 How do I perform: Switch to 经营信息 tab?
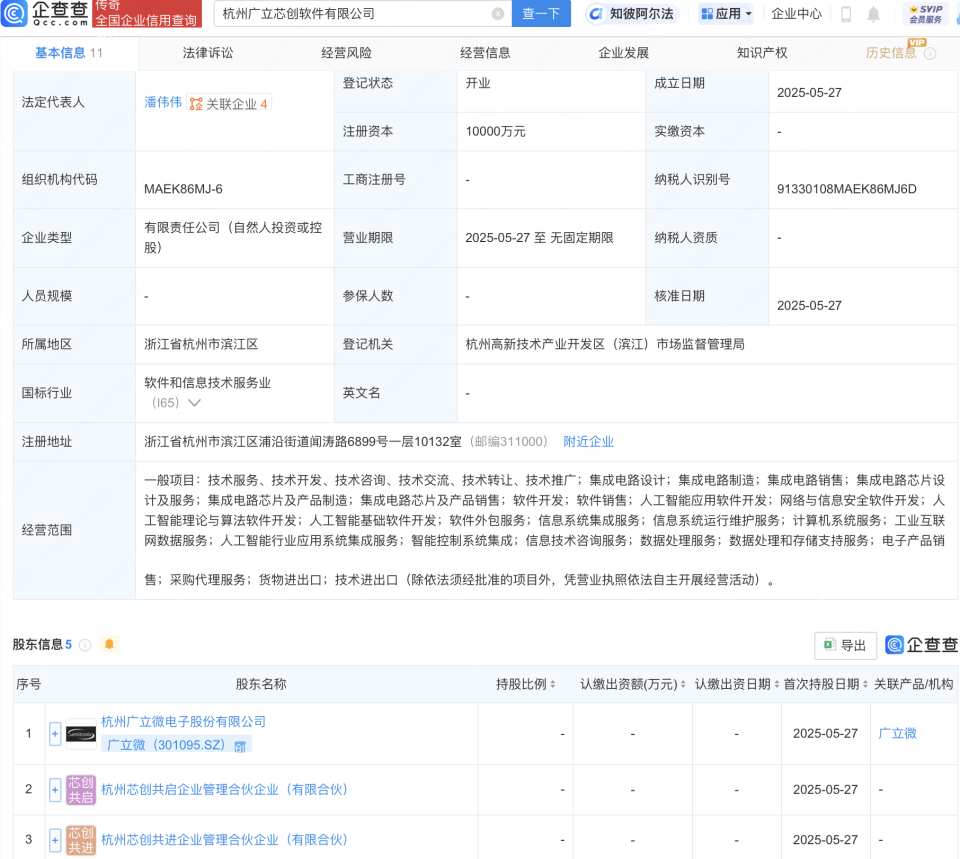click(485, 53)
